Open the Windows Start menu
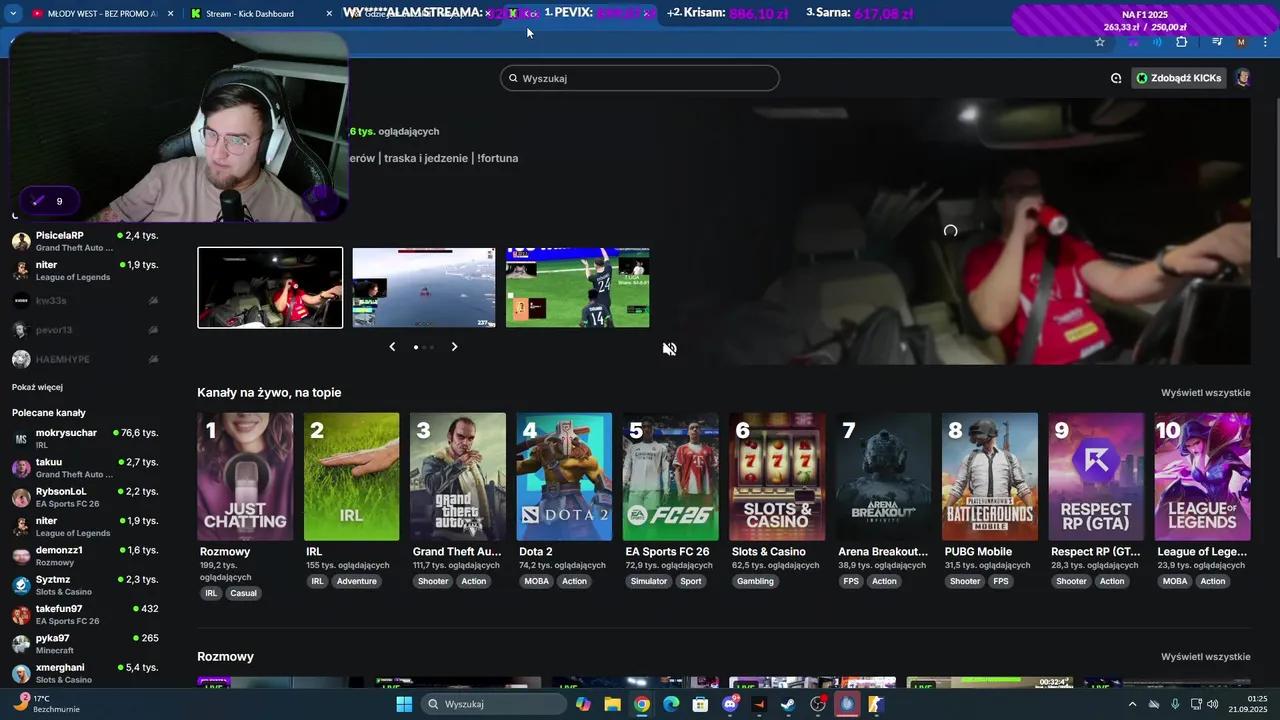Image resolution: width=1280 pixels, height=720 pixels. [404, 704]
